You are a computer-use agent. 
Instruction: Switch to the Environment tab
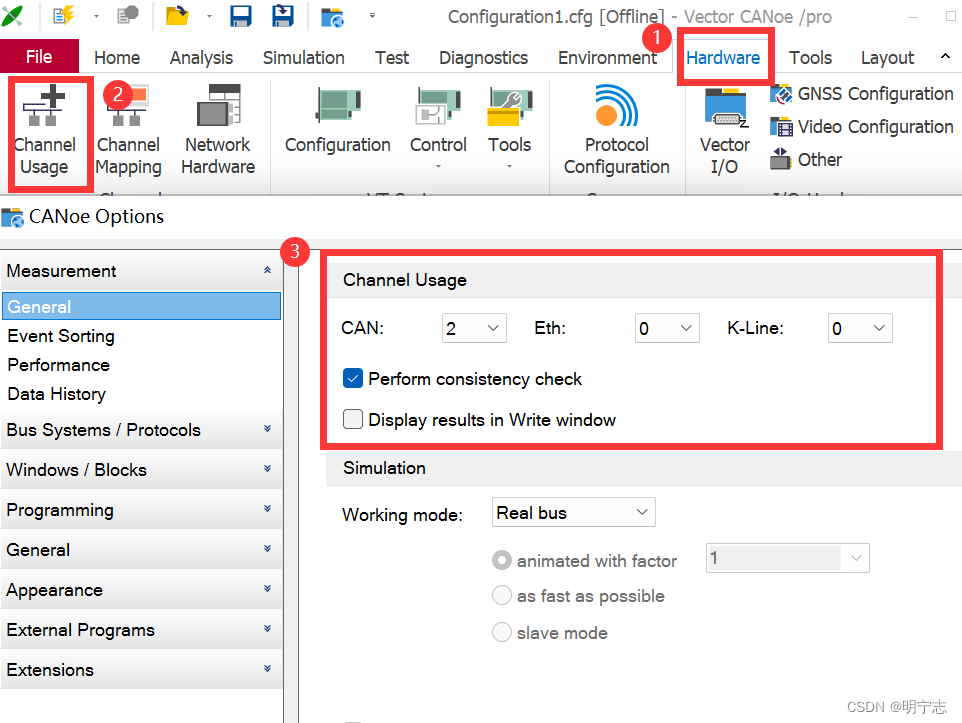point(607,58)
